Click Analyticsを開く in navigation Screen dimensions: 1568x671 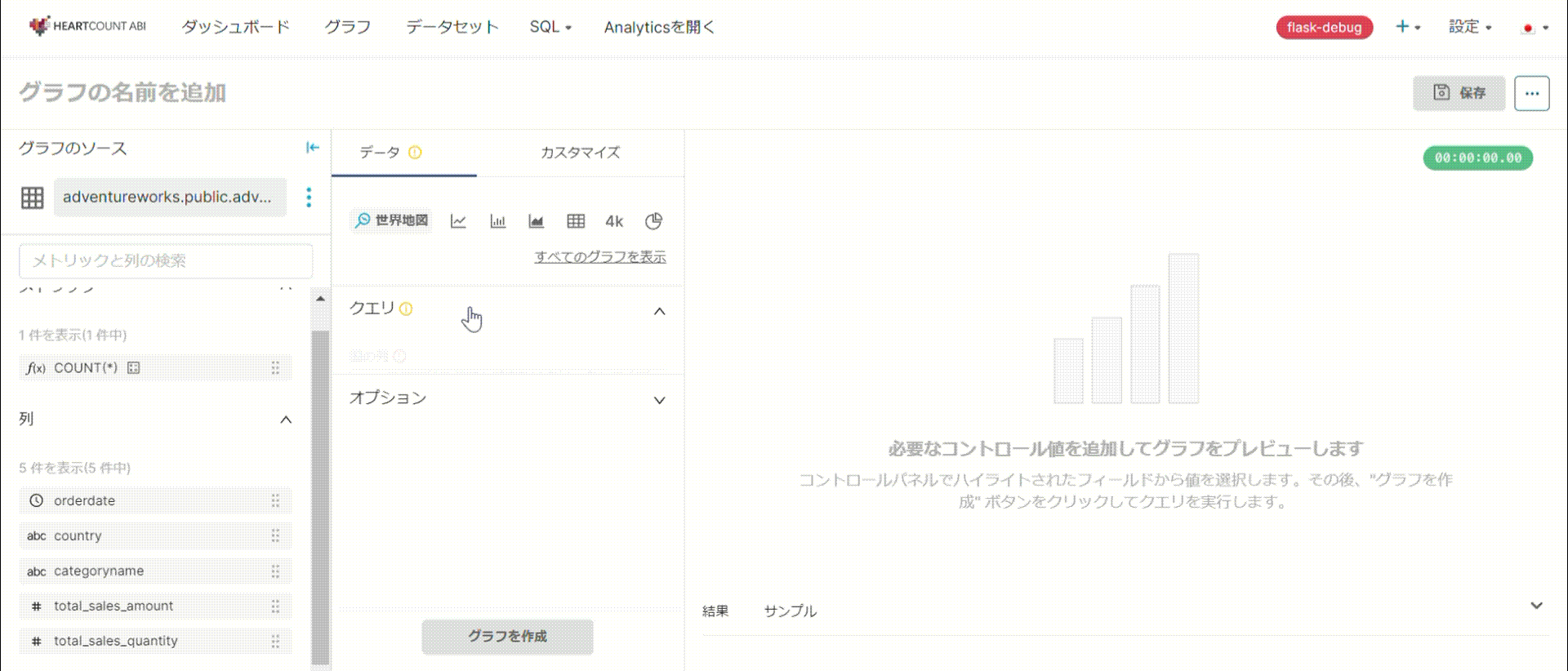tap(659, 27)
